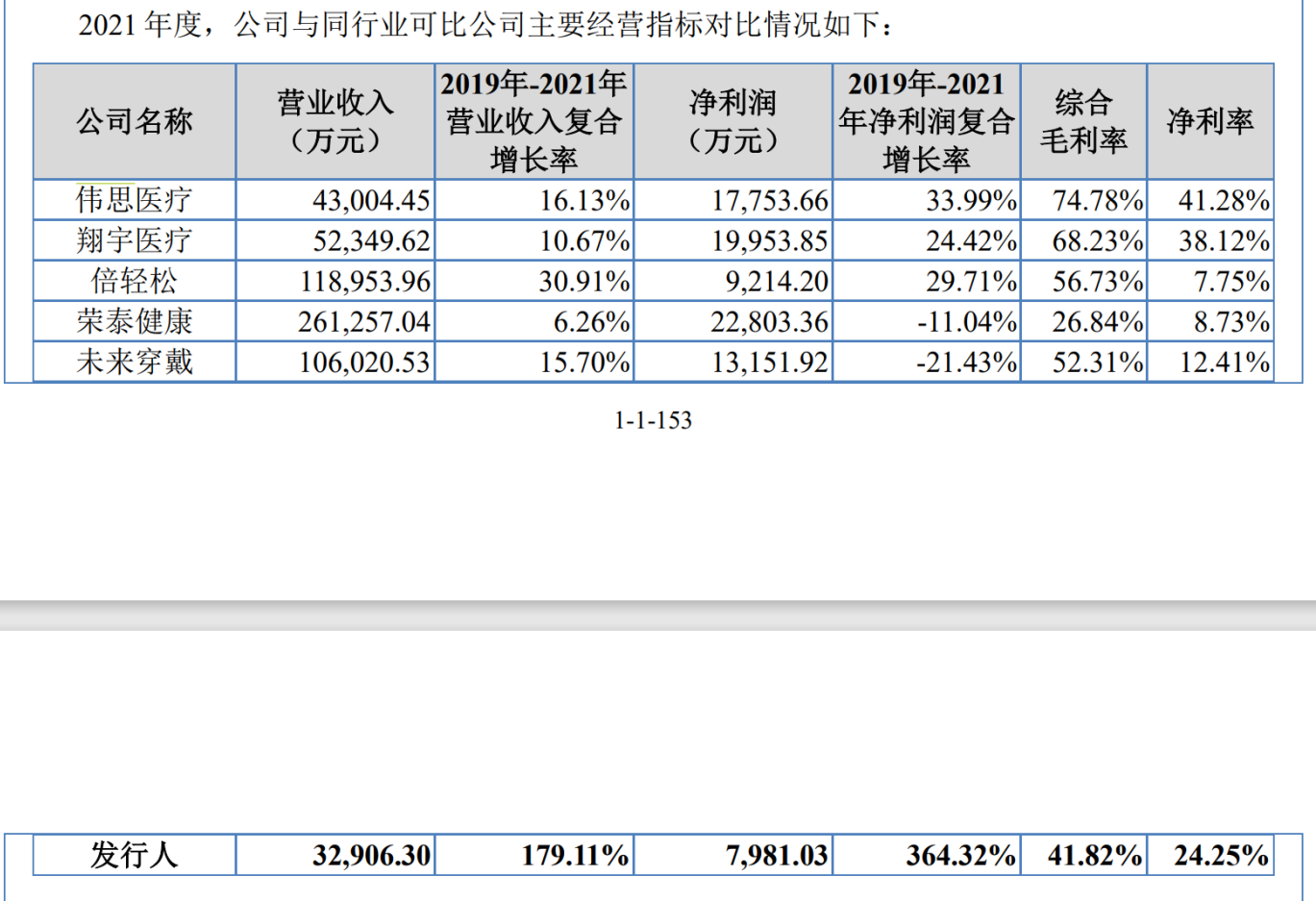Image resolution: width=1316 pixels, height=901 pixels.
Task: Click issuer net margin 24.25%
Action: tap(1222, 855)
